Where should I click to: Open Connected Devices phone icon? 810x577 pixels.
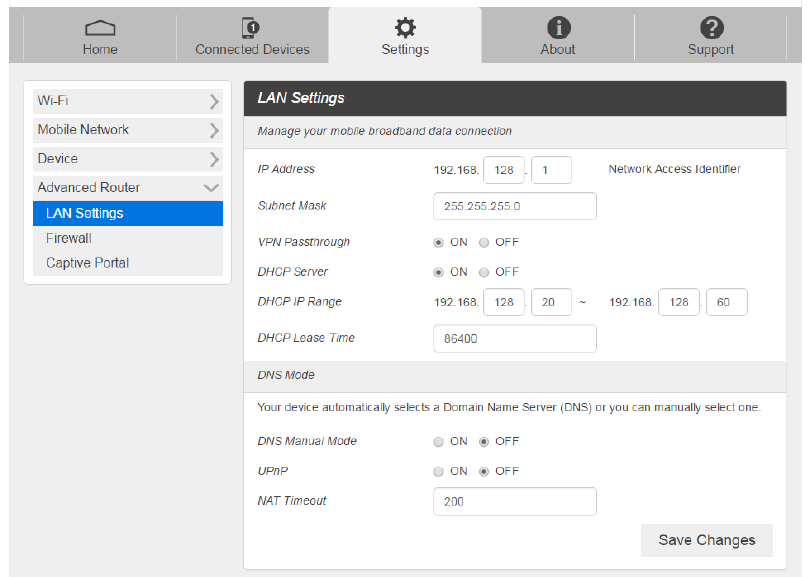(252, 28)
